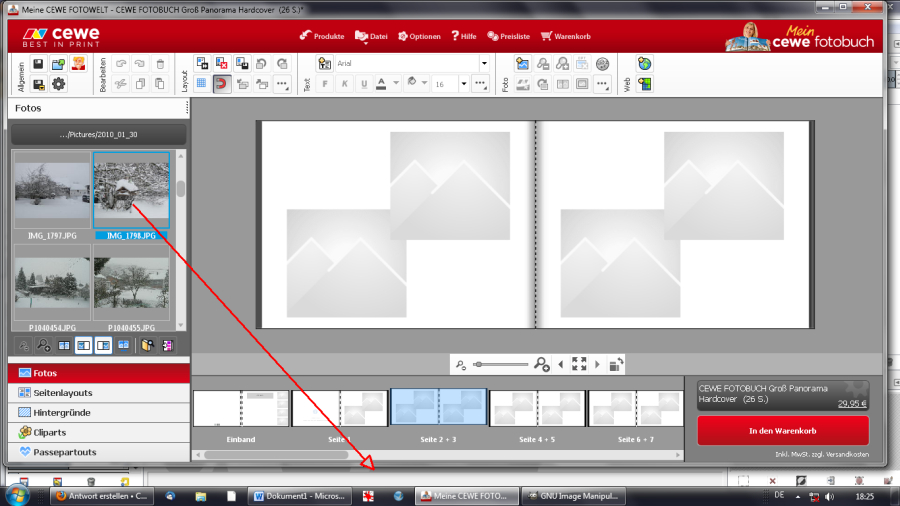
Task: Open the Produkte menu
Action: click(x=321, y=36)
